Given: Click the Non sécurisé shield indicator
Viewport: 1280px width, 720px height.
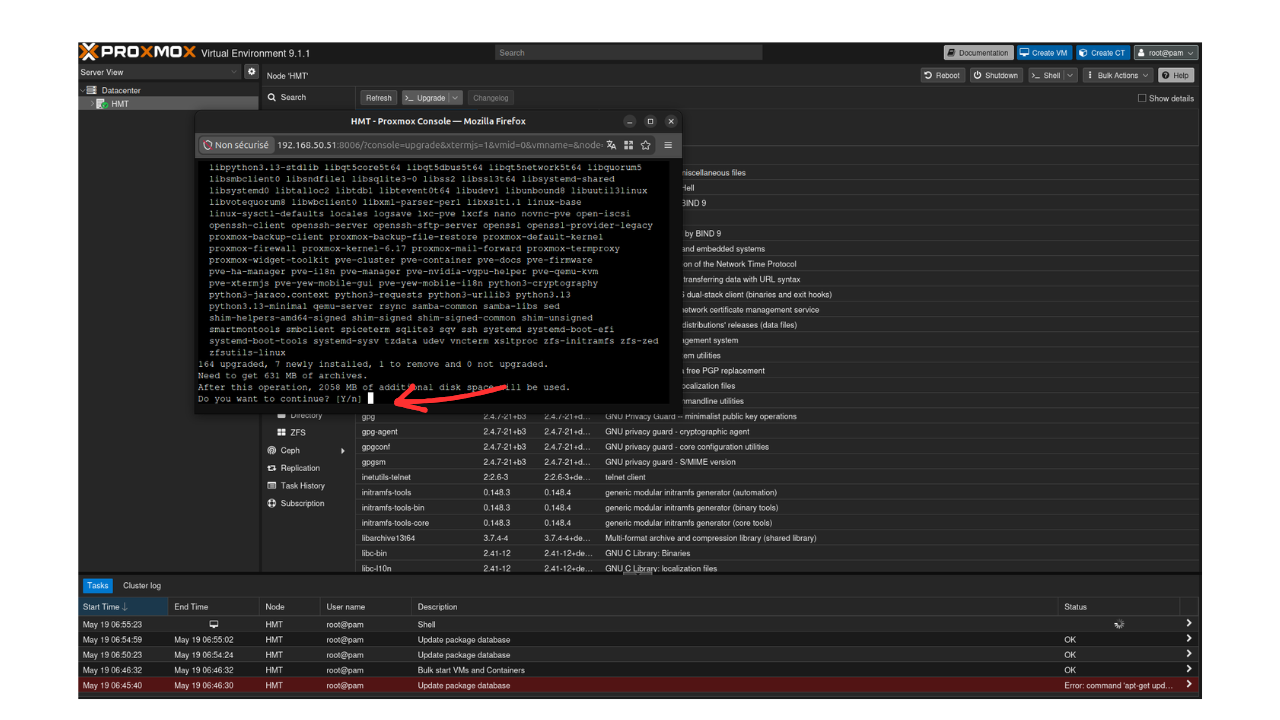Looking at the screenshot, I should (x=236, y=145).
